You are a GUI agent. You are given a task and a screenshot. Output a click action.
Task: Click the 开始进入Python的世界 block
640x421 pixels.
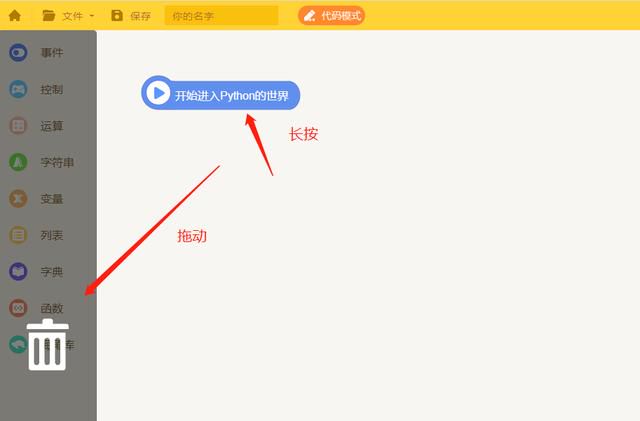coord(220,94)
